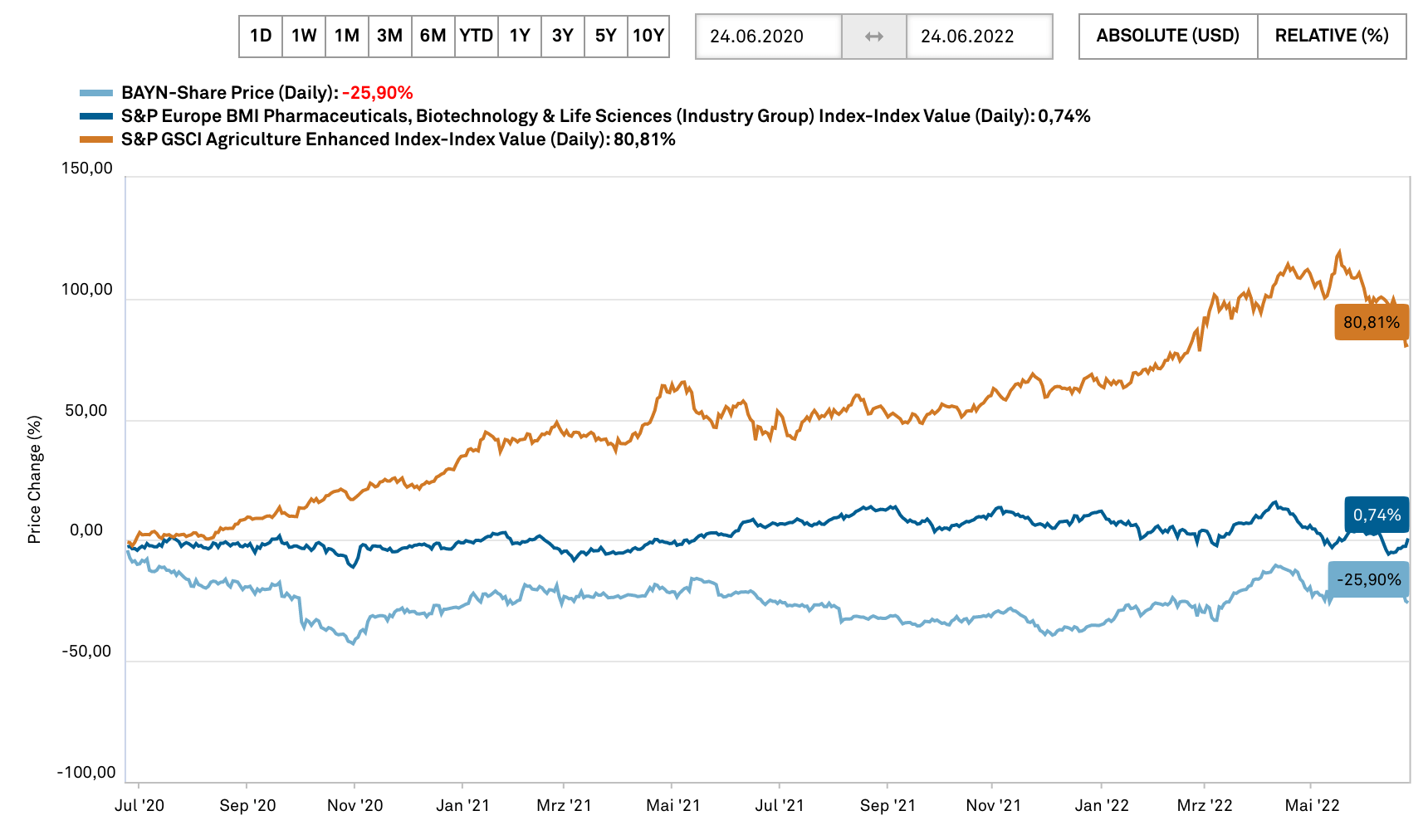Switch to ABSOLUTE (USD) view

(1167, 36)
